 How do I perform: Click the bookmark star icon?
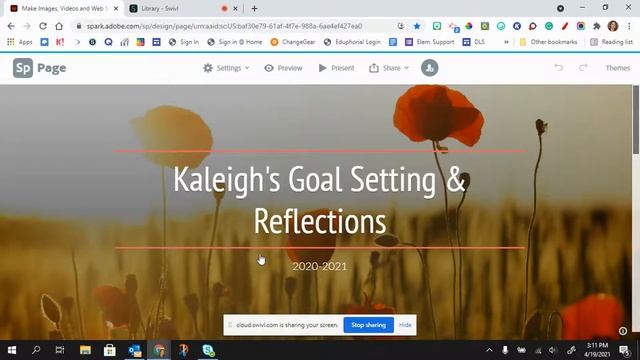tap(417, 26)
